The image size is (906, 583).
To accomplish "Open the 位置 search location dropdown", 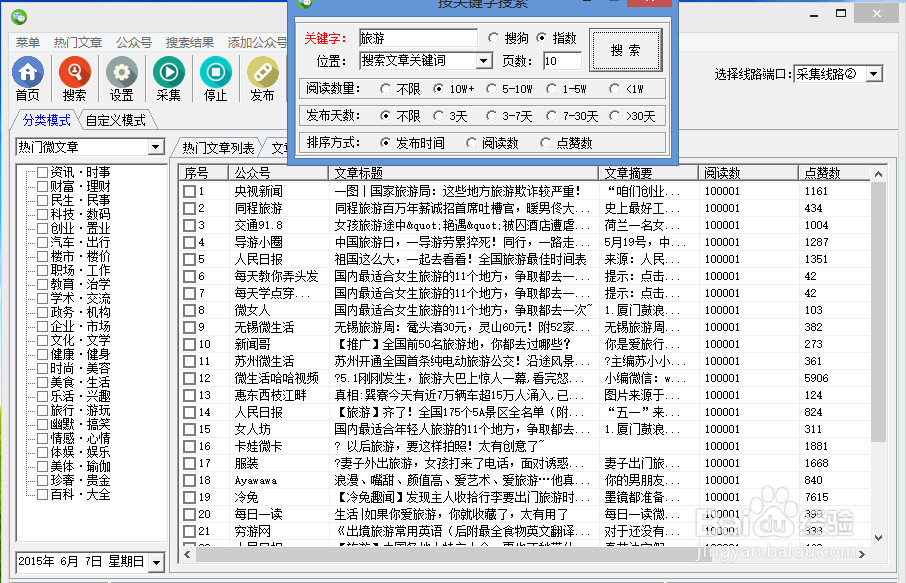I will [484, 61].
